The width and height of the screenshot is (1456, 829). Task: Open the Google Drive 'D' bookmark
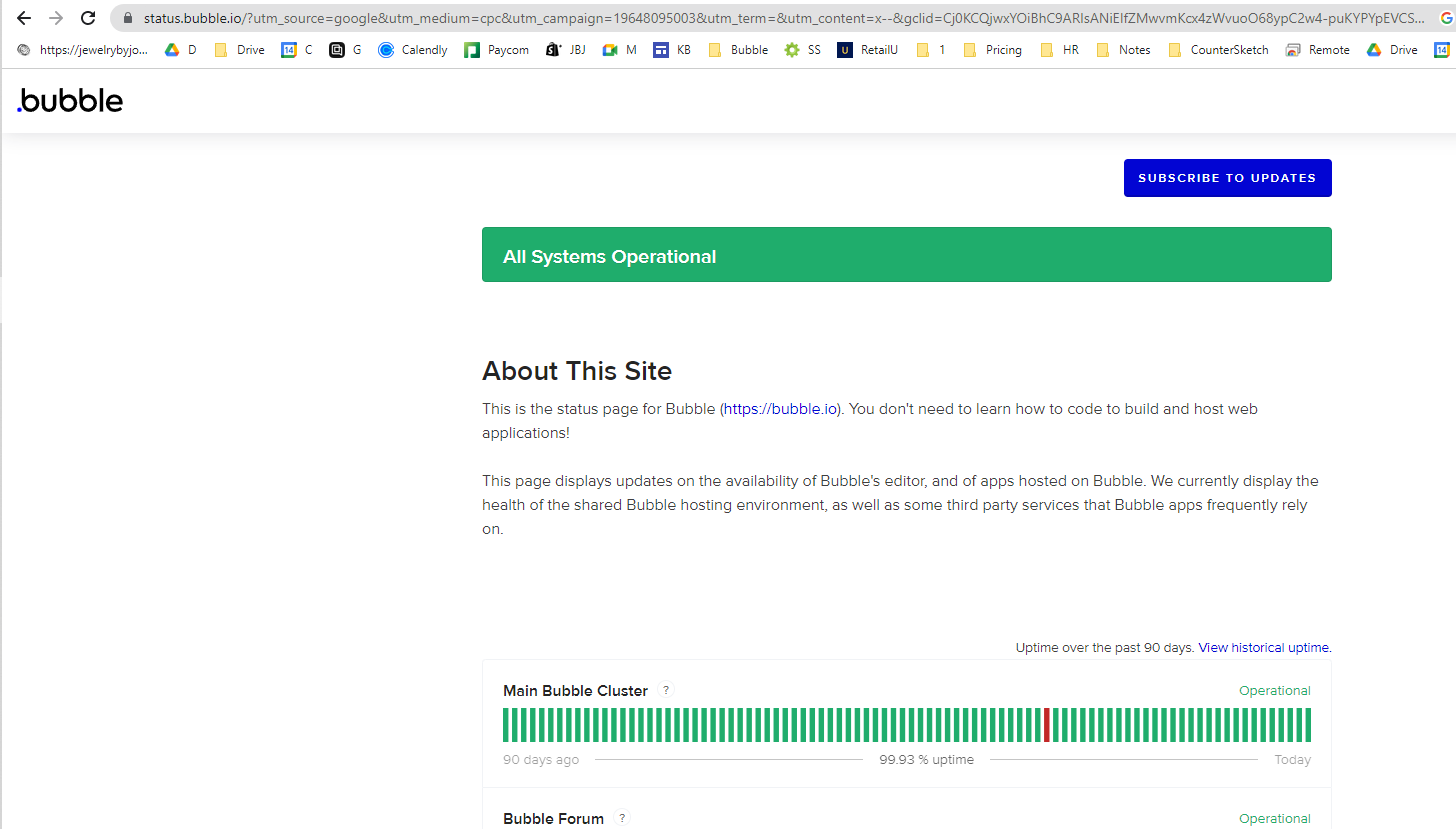click(x=181, y=50)
